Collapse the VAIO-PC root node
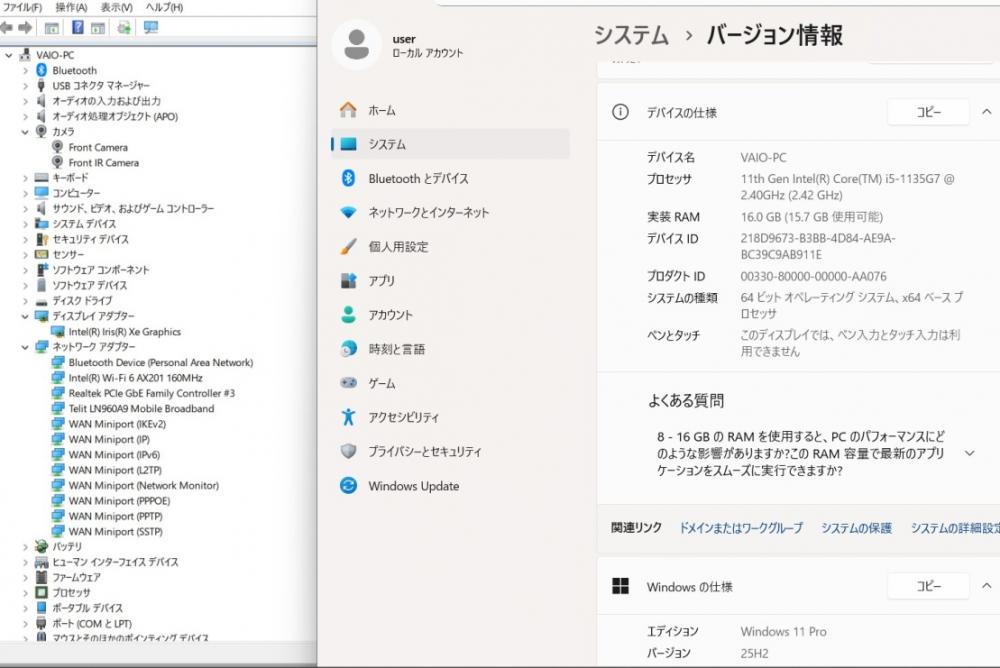 [8, 56]
